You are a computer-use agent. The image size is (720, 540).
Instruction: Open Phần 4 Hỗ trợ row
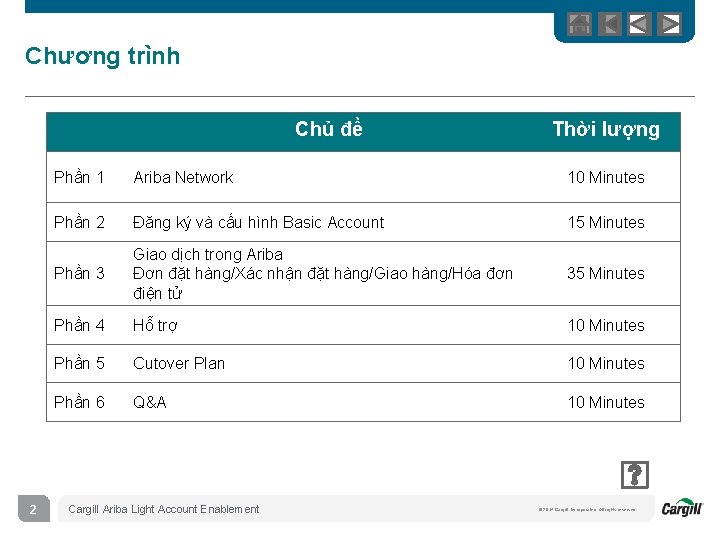(363, 325)
